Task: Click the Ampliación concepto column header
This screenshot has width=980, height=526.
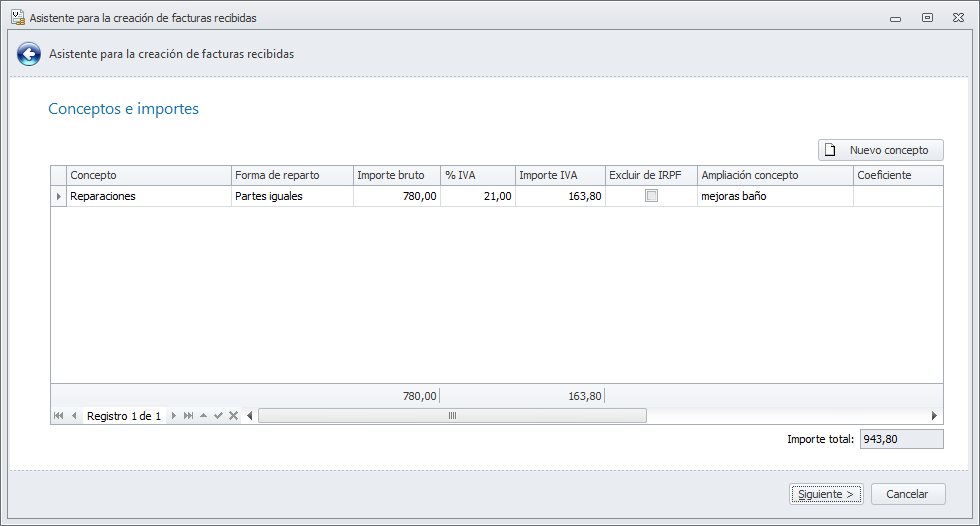Action: (x=775, y=176)
